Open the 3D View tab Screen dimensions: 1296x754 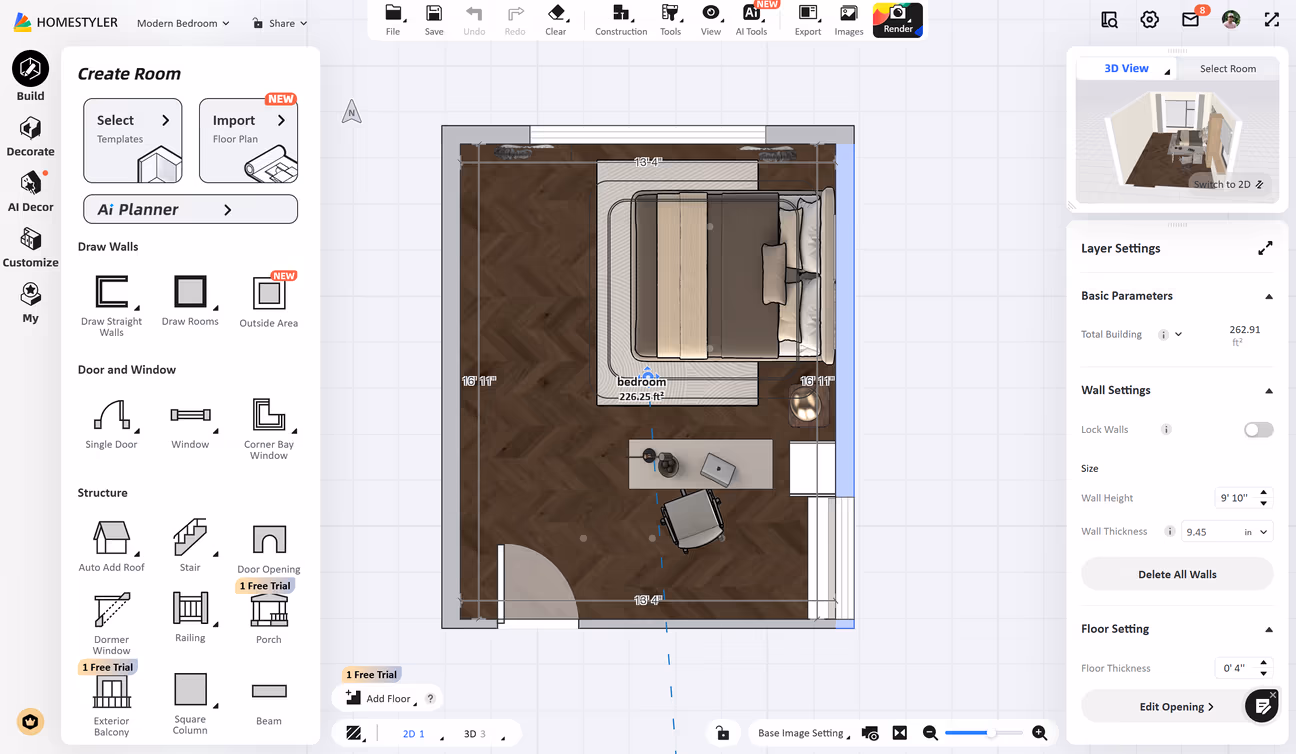coord(1127,69)
